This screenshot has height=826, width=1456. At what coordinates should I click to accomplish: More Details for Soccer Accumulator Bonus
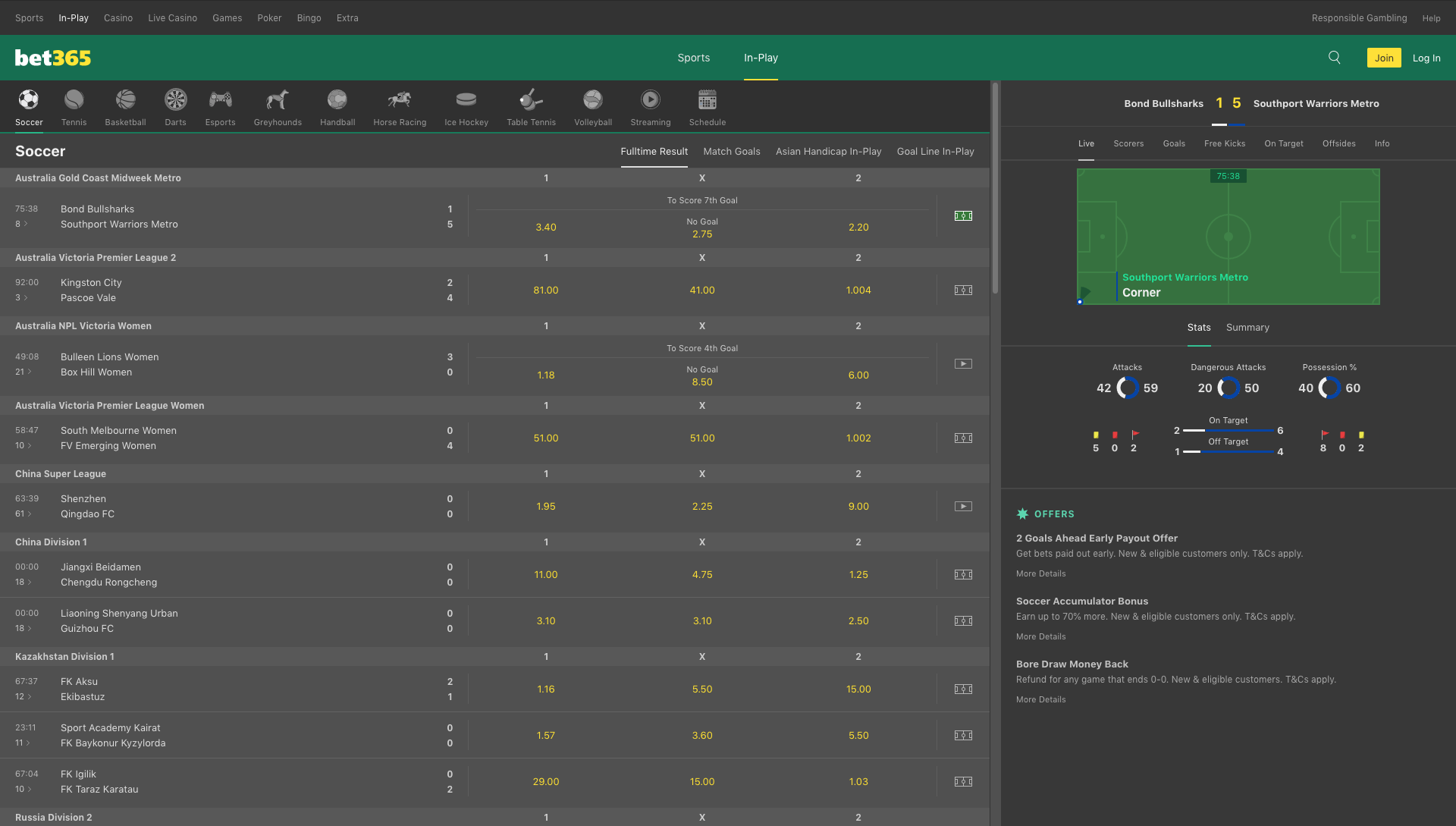pyautogui.click(x=1040, y=636)
